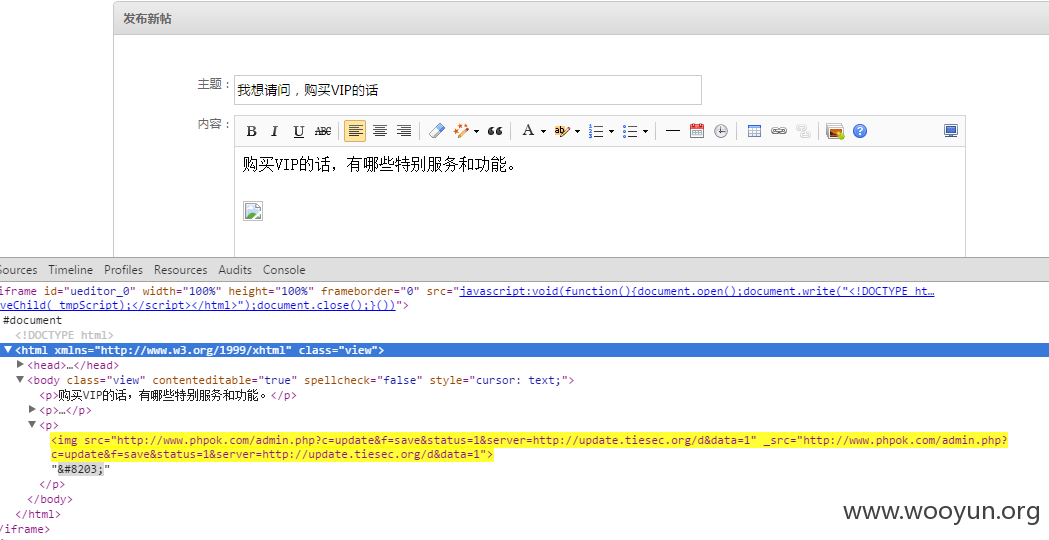Insert a horizontal rule
1049x540 pixels.
click(x=673, y=131)
